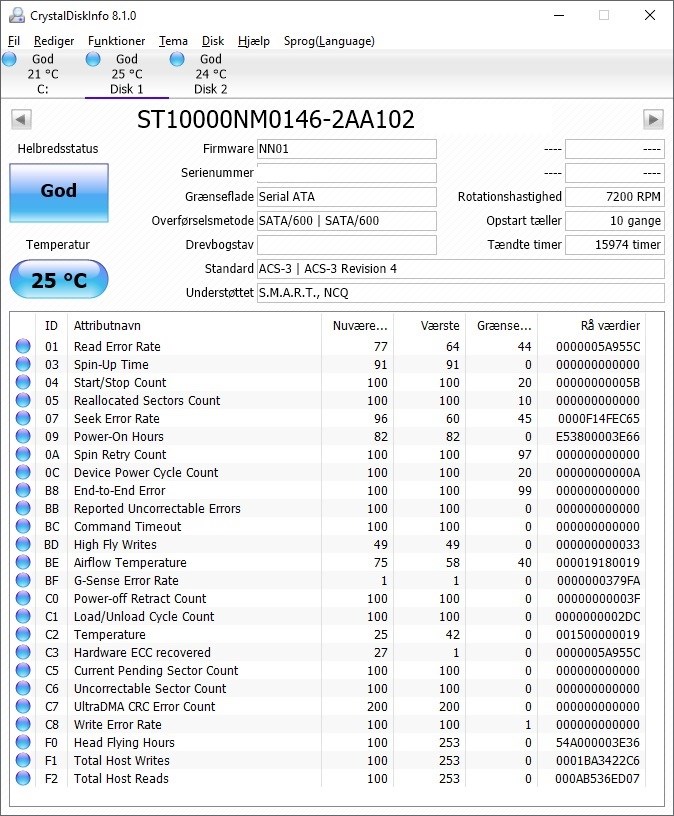Open the Funktioner menu

(116, 41)
